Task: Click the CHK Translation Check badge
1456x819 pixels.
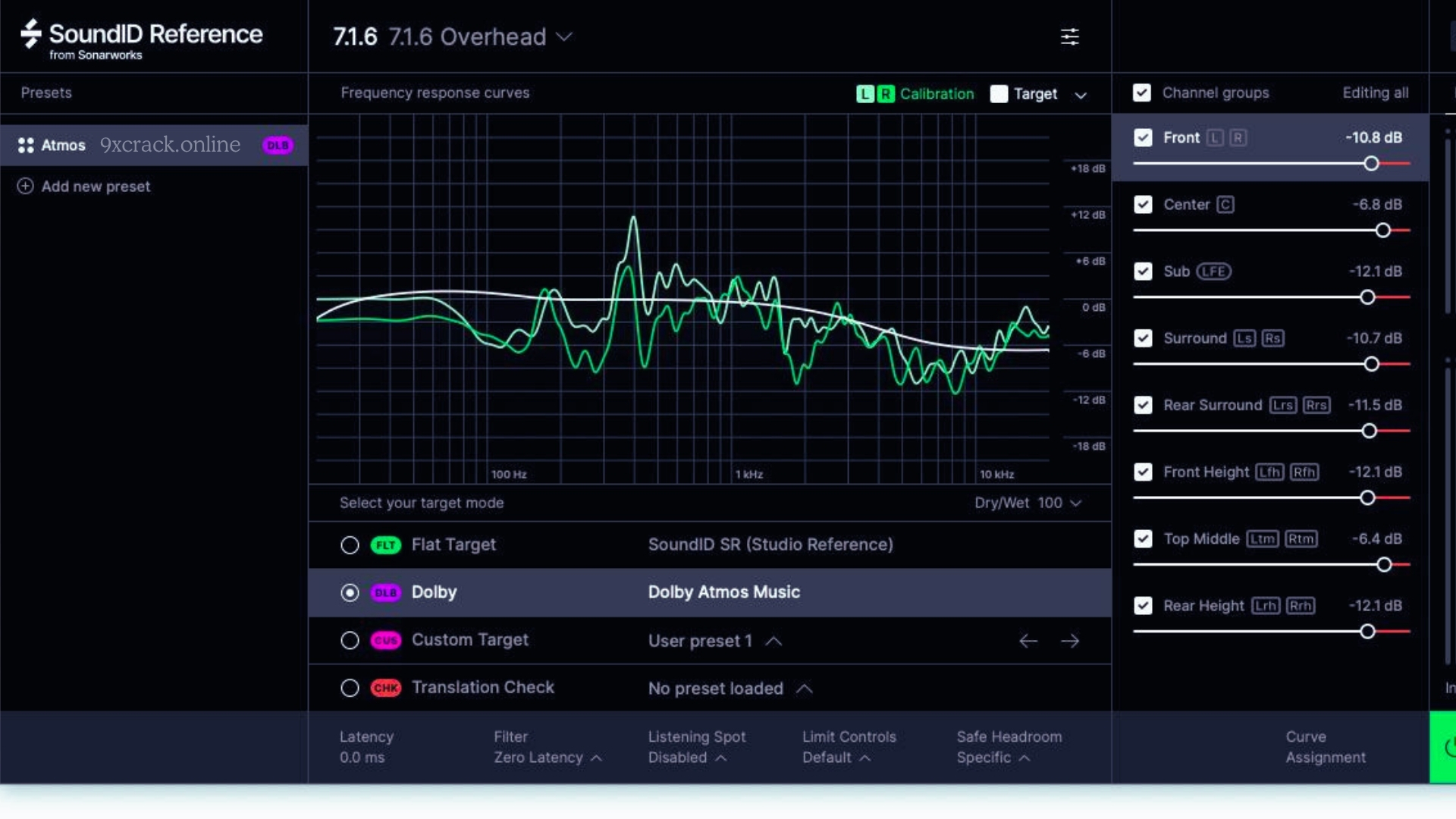Action: pos(385,688)
